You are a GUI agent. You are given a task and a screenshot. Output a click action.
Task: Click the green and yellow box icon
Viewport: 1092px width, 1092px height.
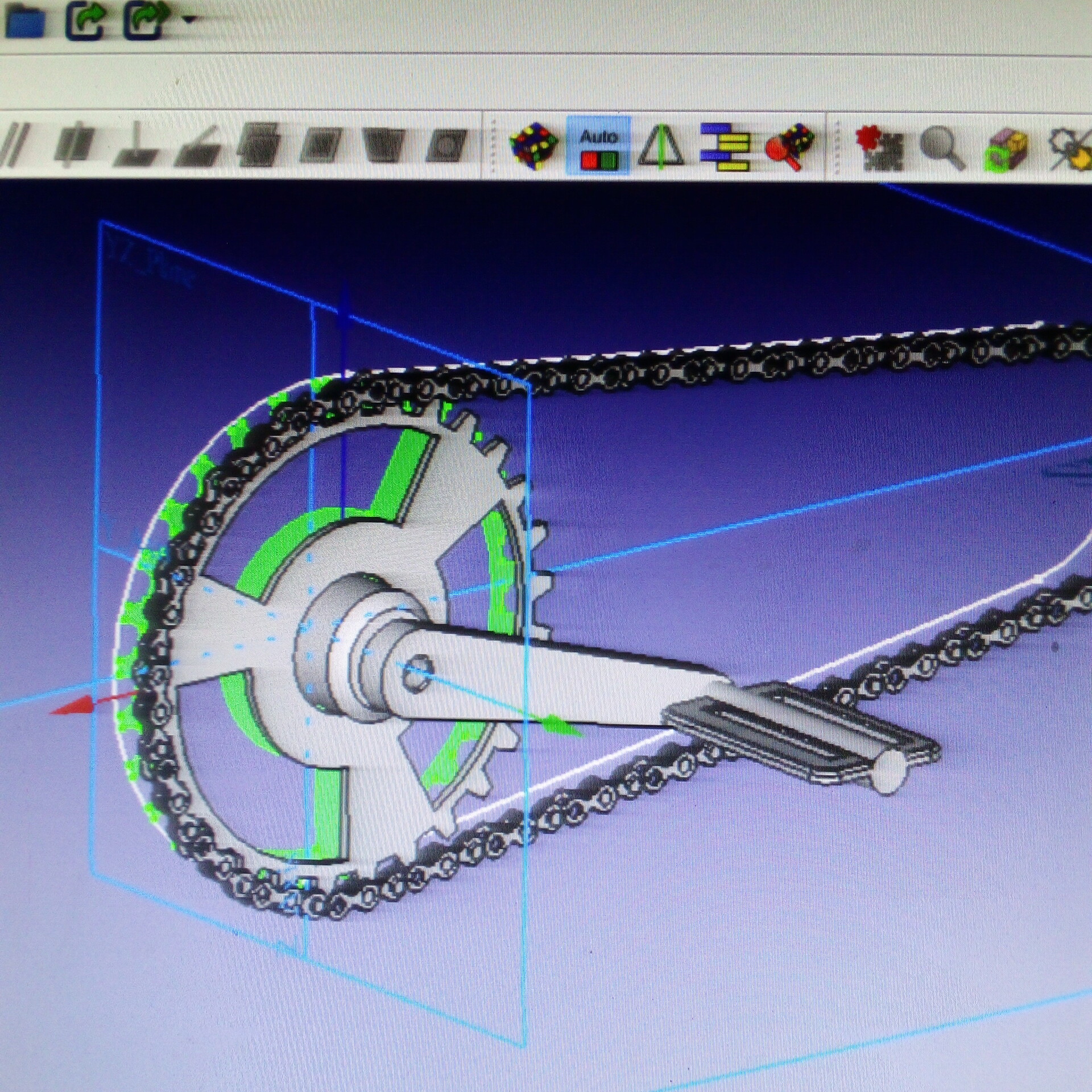(1007, 149)
